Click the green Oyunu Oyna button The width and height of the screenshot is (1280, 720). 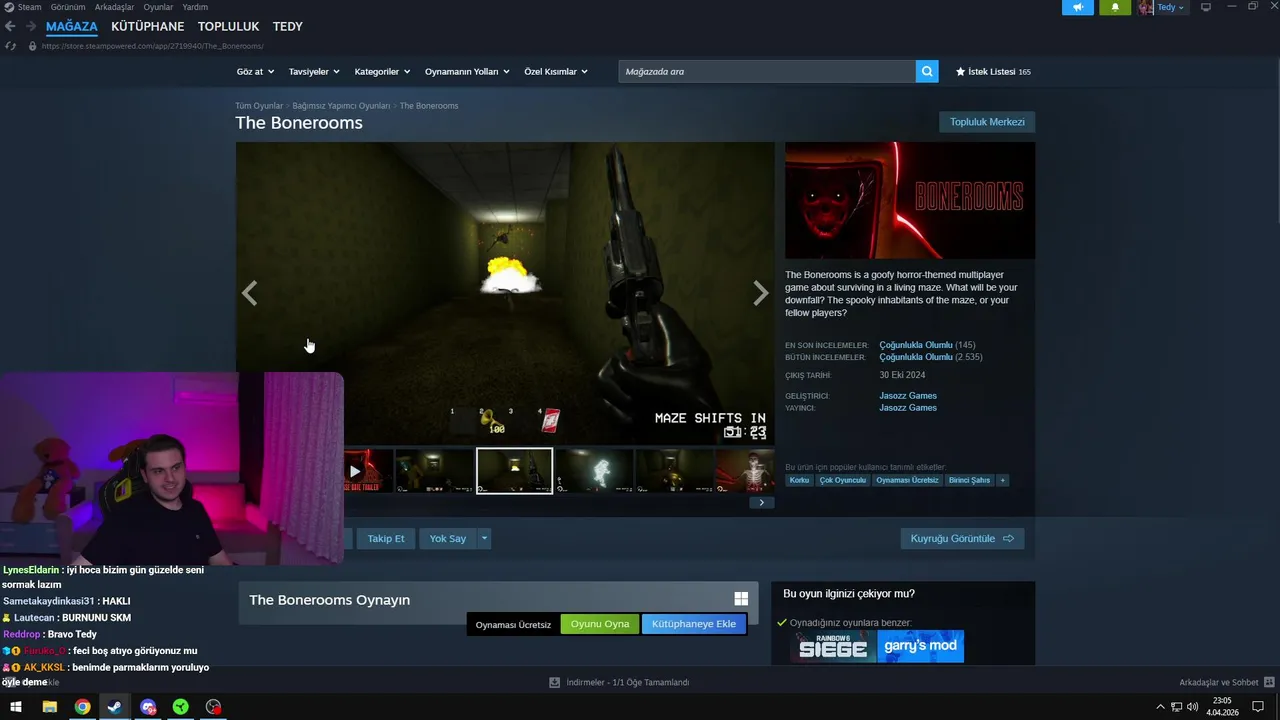click(600, 624)
